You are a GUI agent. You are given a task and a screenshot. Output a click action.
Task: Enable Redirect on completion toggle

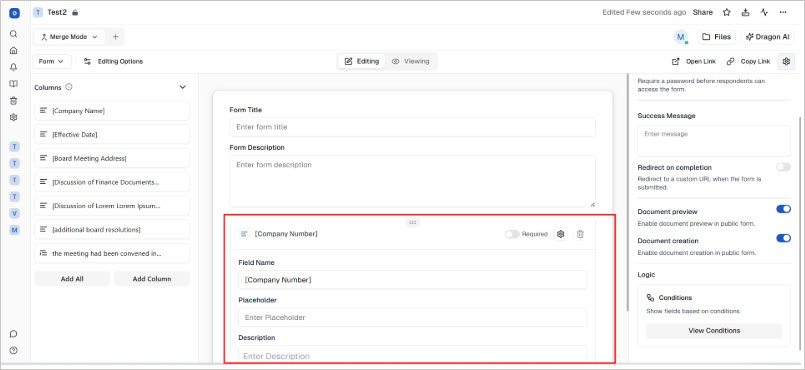783,167
